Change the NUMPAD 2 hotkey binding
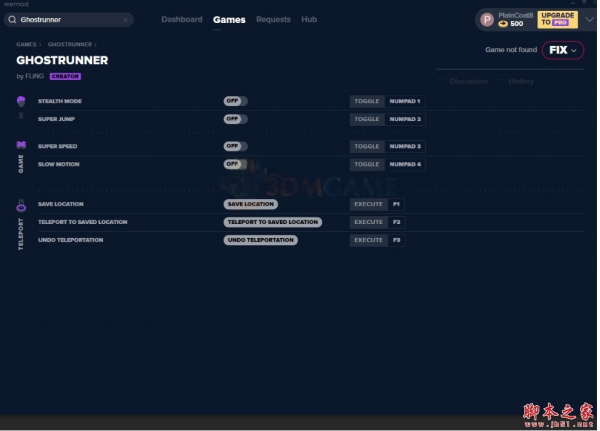Image resolution: width=600 pixels, height=431 pixels. (x=405, y=119)
